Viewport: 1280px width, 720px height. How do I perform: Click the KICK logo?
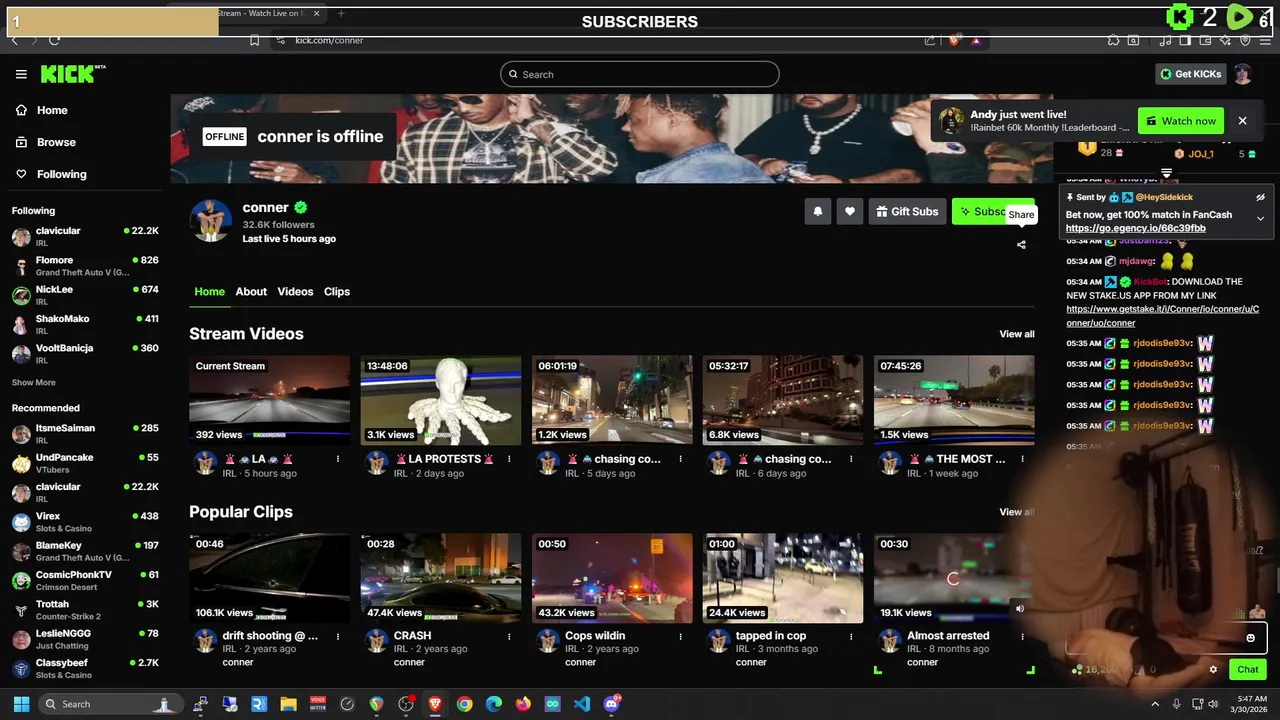73,74
